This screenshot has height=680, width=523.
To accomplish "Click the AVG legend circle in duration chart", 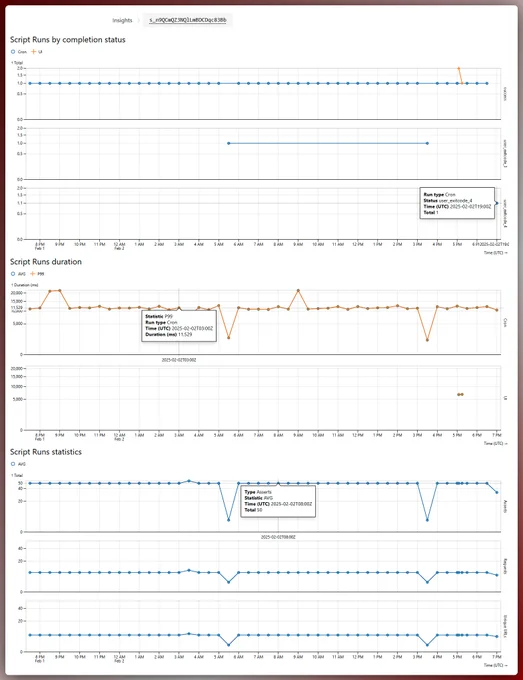I will point(13,274).
